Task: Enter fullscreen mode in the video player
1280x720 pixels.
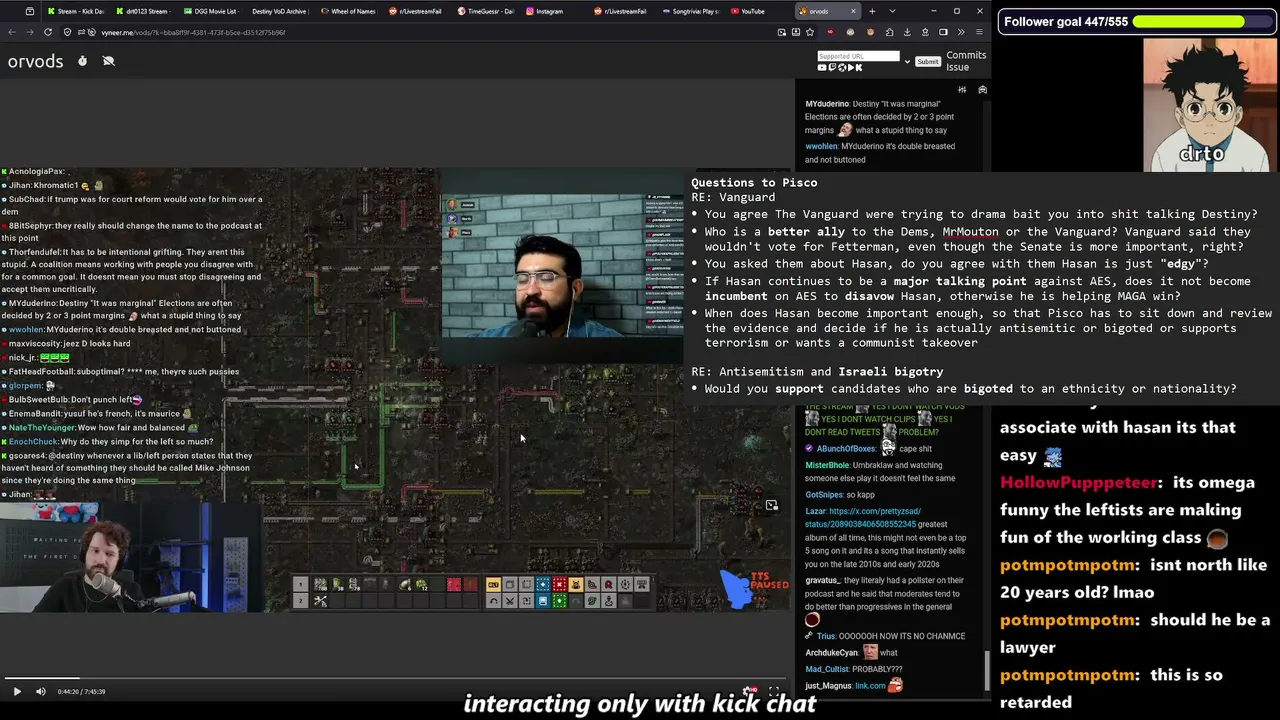Action: coord(774,691)
